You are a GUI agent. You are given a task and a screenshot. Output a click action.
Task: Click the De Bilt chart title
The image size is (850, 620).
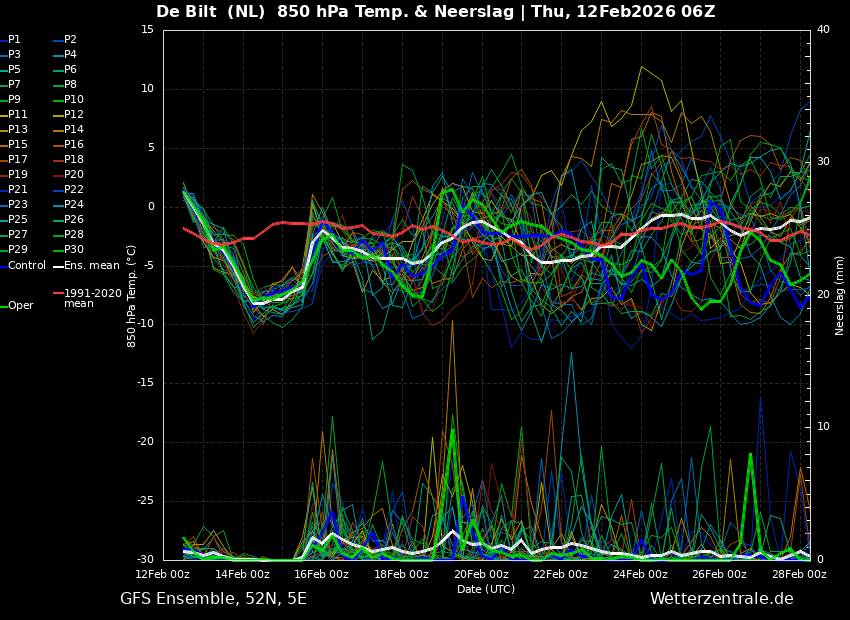click(435, 12)
